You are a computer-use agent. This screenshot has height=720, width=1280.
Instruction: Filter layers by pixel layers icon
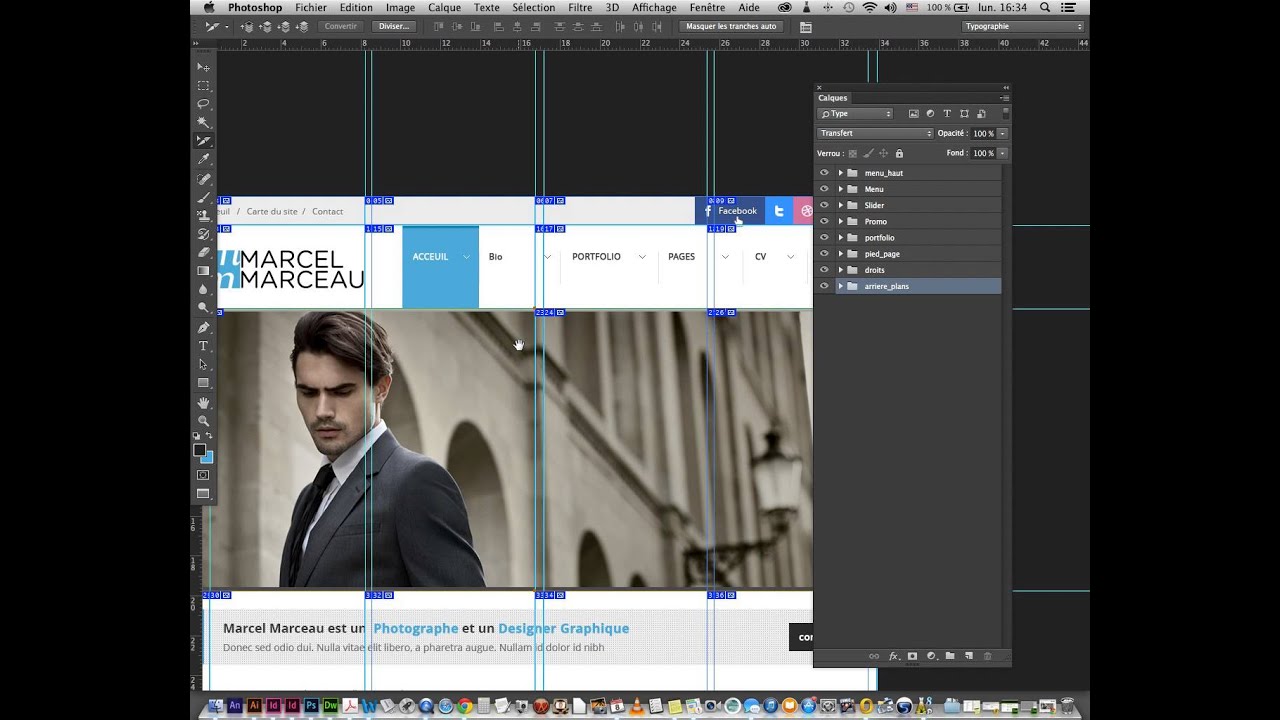click(x=913, y=114)
